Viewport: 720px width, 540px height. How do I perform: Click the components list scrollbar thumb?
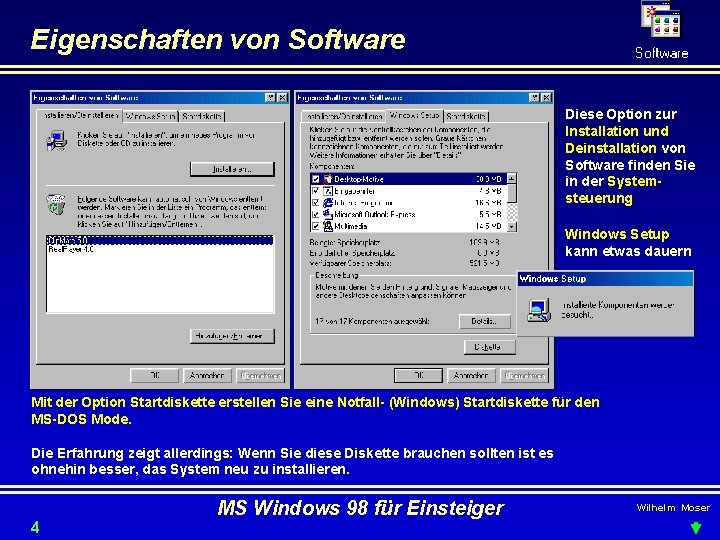pos(512,193)
